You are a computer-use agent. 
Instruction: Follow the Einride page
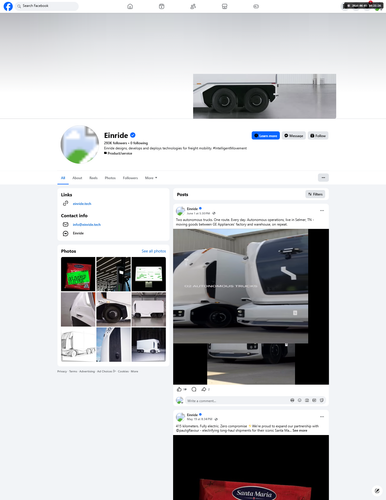click(318, 136)
